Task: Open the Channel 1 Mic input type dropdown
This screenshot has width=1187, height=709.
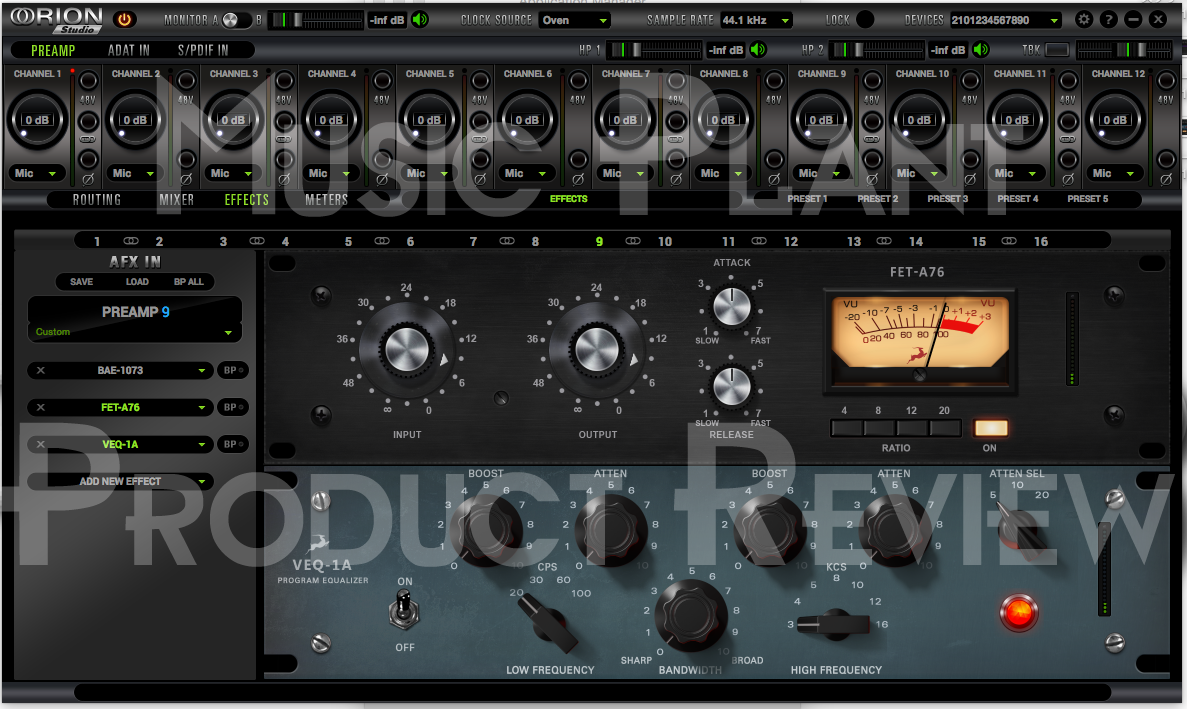Action: 36,173
